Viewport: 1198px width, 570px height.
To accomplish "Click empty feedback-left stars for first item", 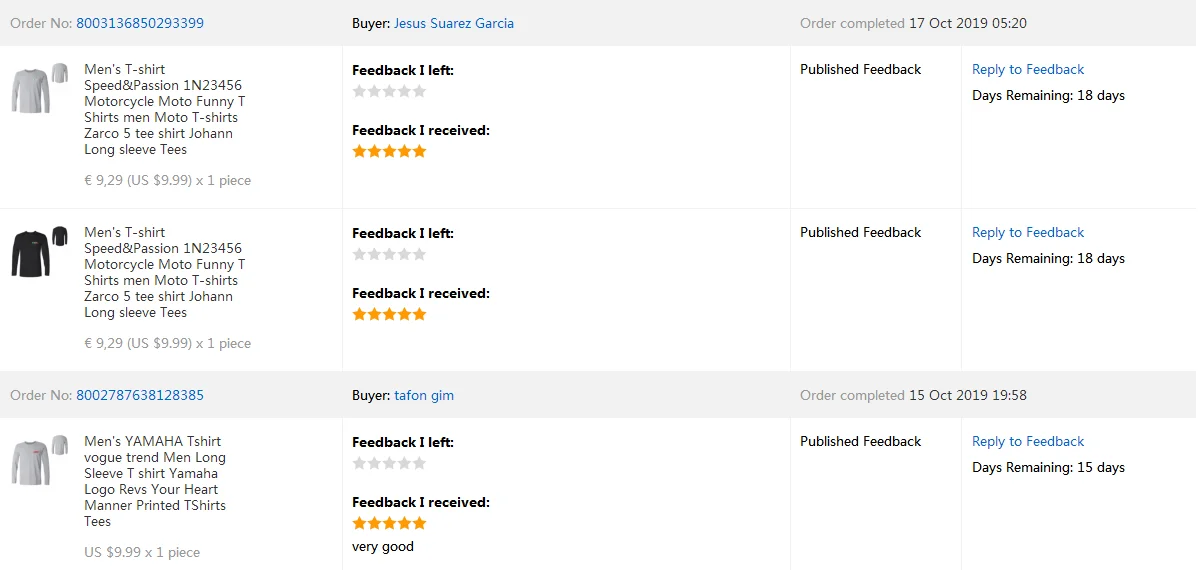I will (x=389, y=91).
